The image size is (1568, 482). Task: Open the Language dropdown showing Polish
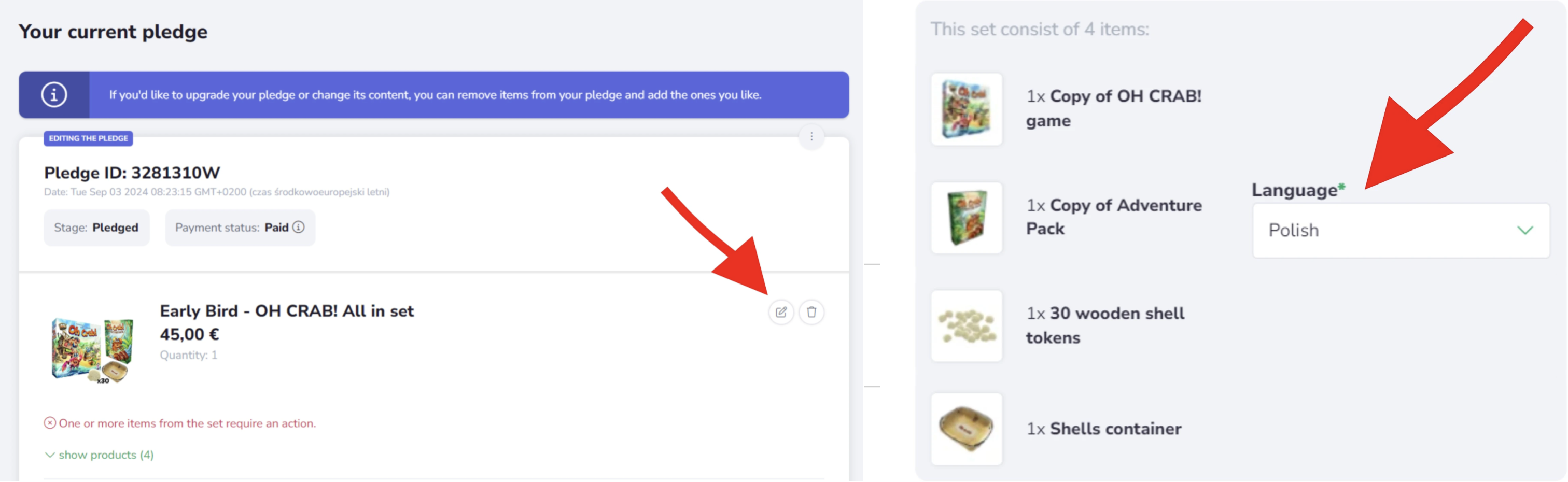point(1400,231)
